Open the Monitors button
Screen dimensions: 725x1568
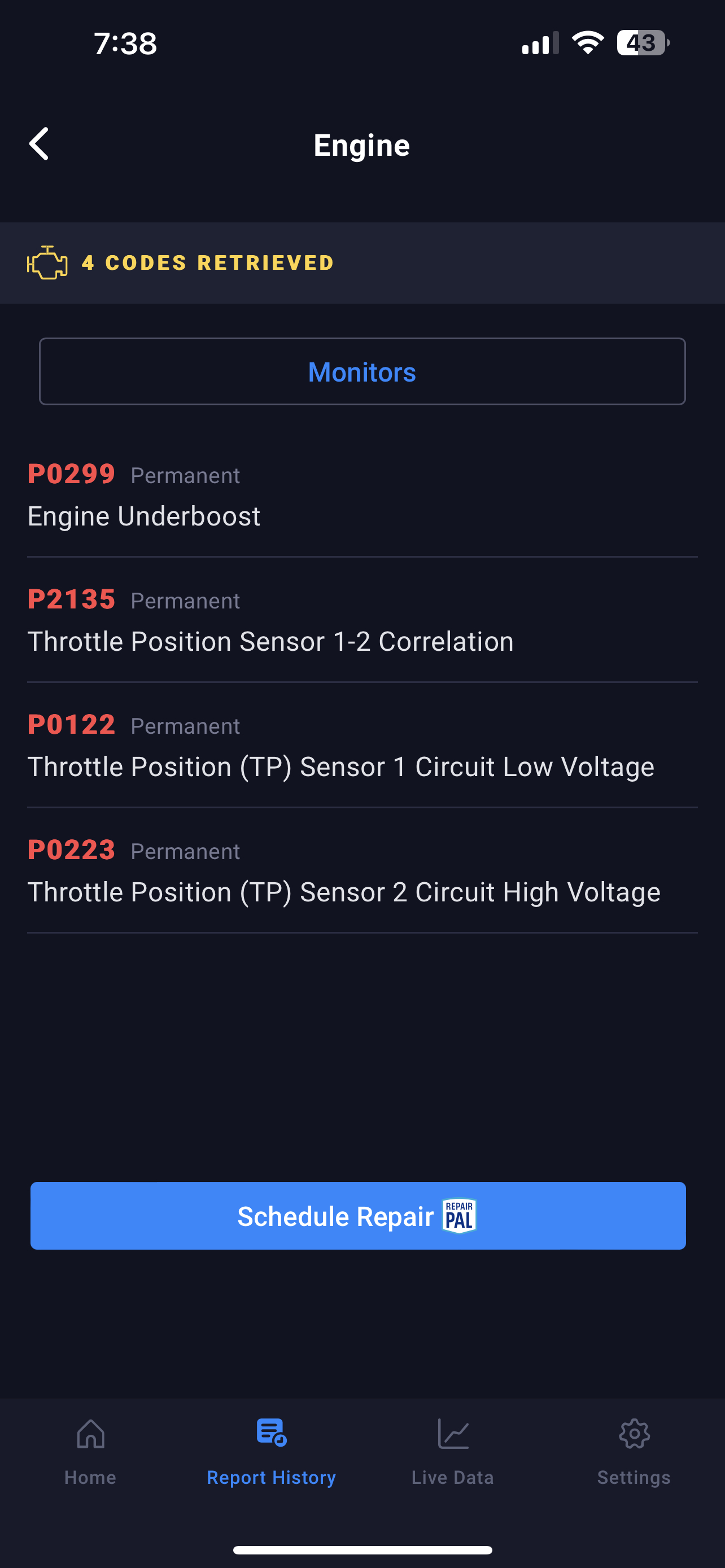362,372
